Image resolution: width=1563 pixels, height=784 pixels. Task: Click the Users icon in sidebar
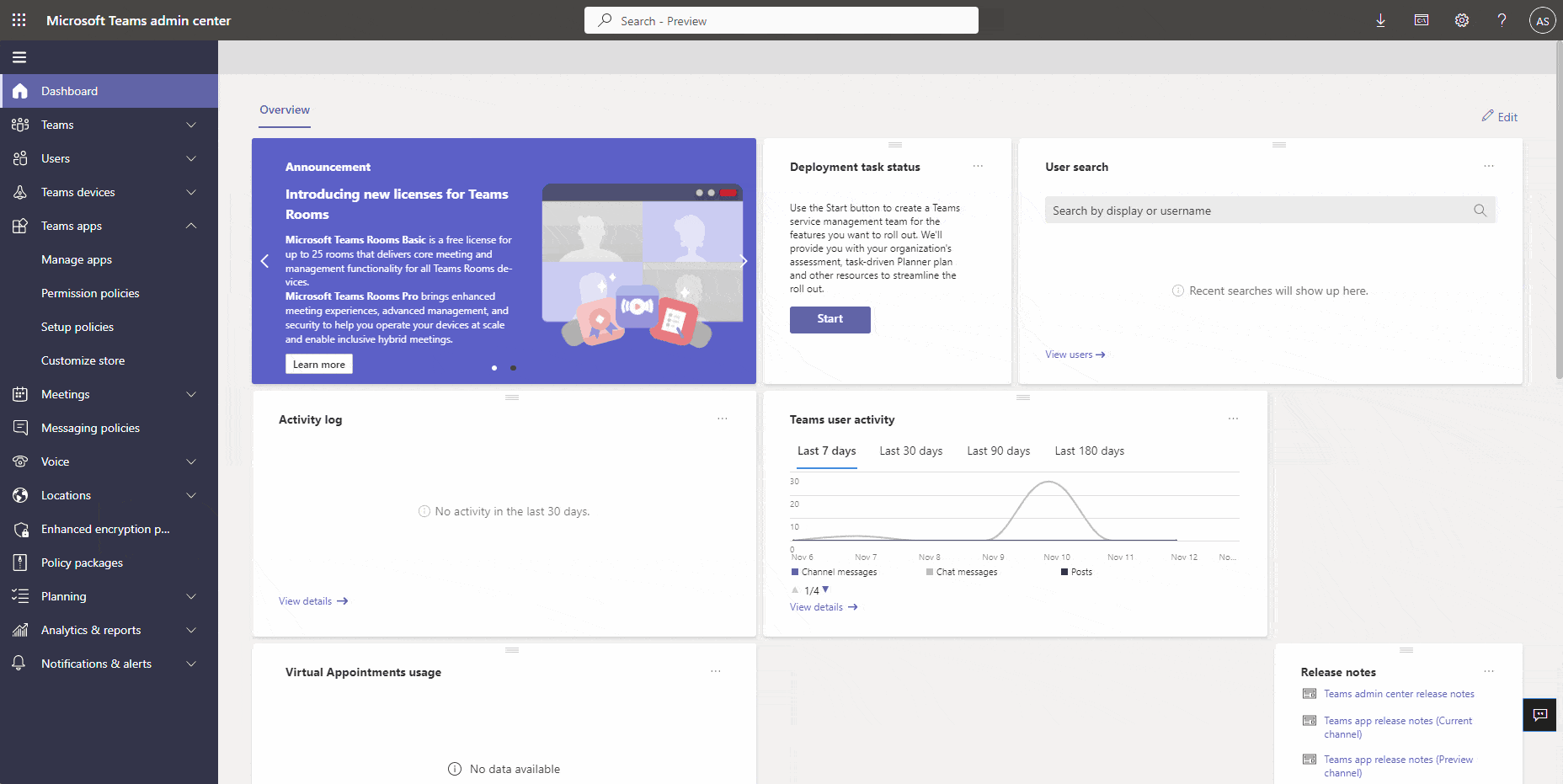point(20,158)
